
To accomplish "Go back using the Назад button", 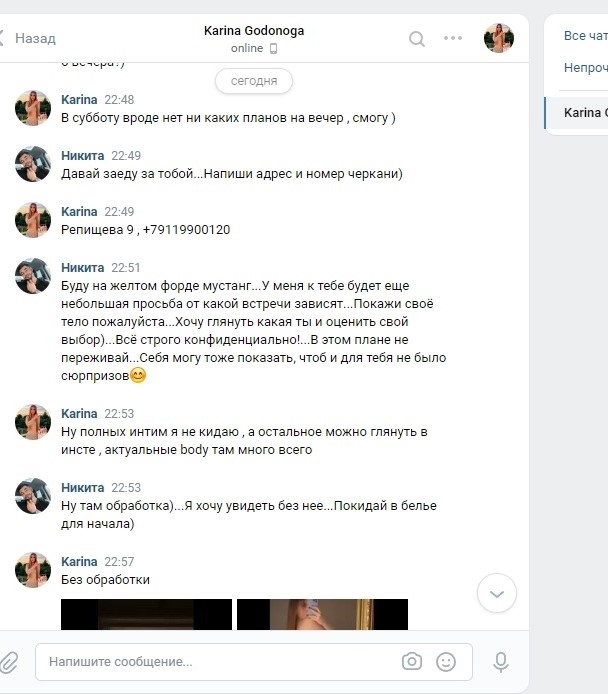I will point(28,39).
